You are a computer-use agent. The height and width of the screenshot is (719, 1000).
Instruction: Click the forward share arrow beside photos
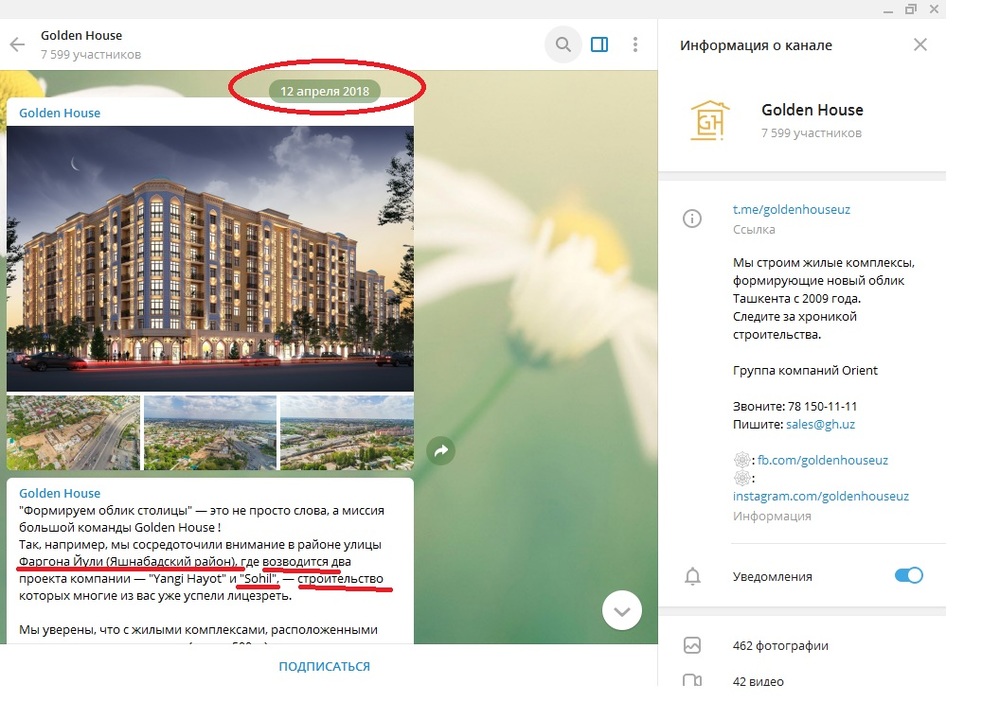(441, 451)
